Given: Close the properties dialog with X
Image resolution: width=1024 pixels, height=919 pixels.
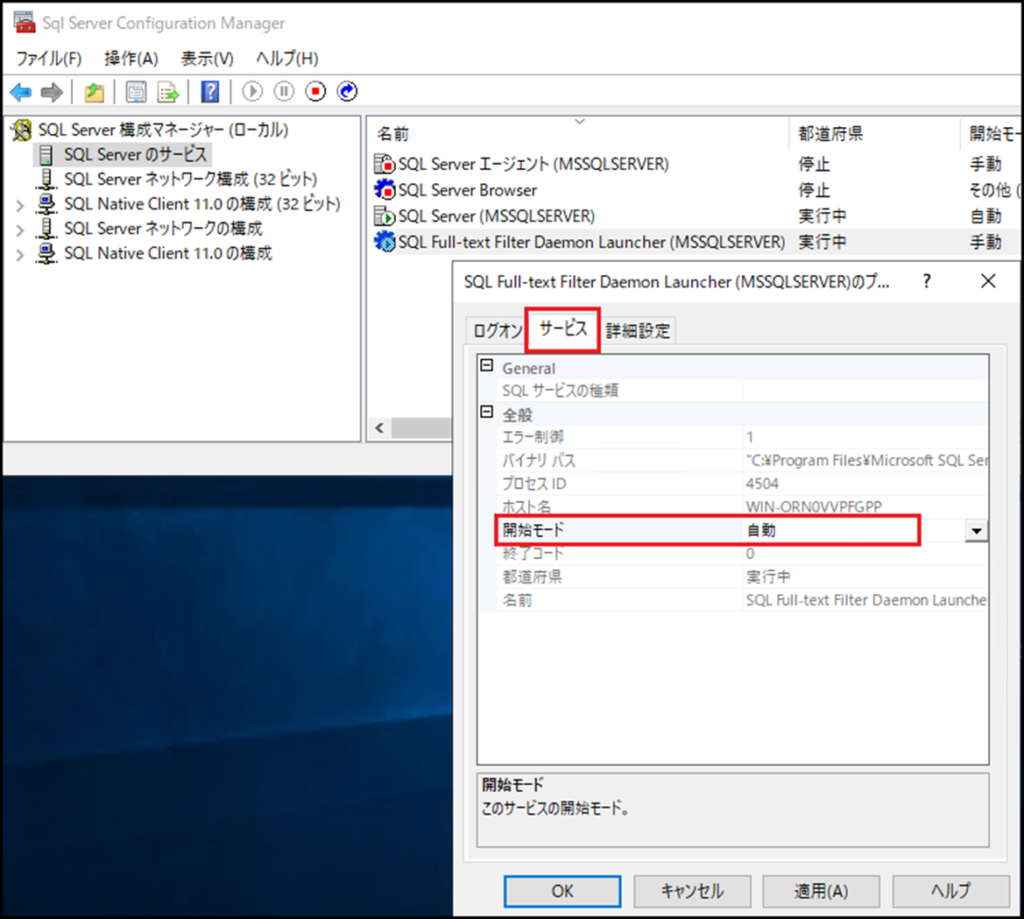Looking at the screenshot, I should click(x=988, y=282).
